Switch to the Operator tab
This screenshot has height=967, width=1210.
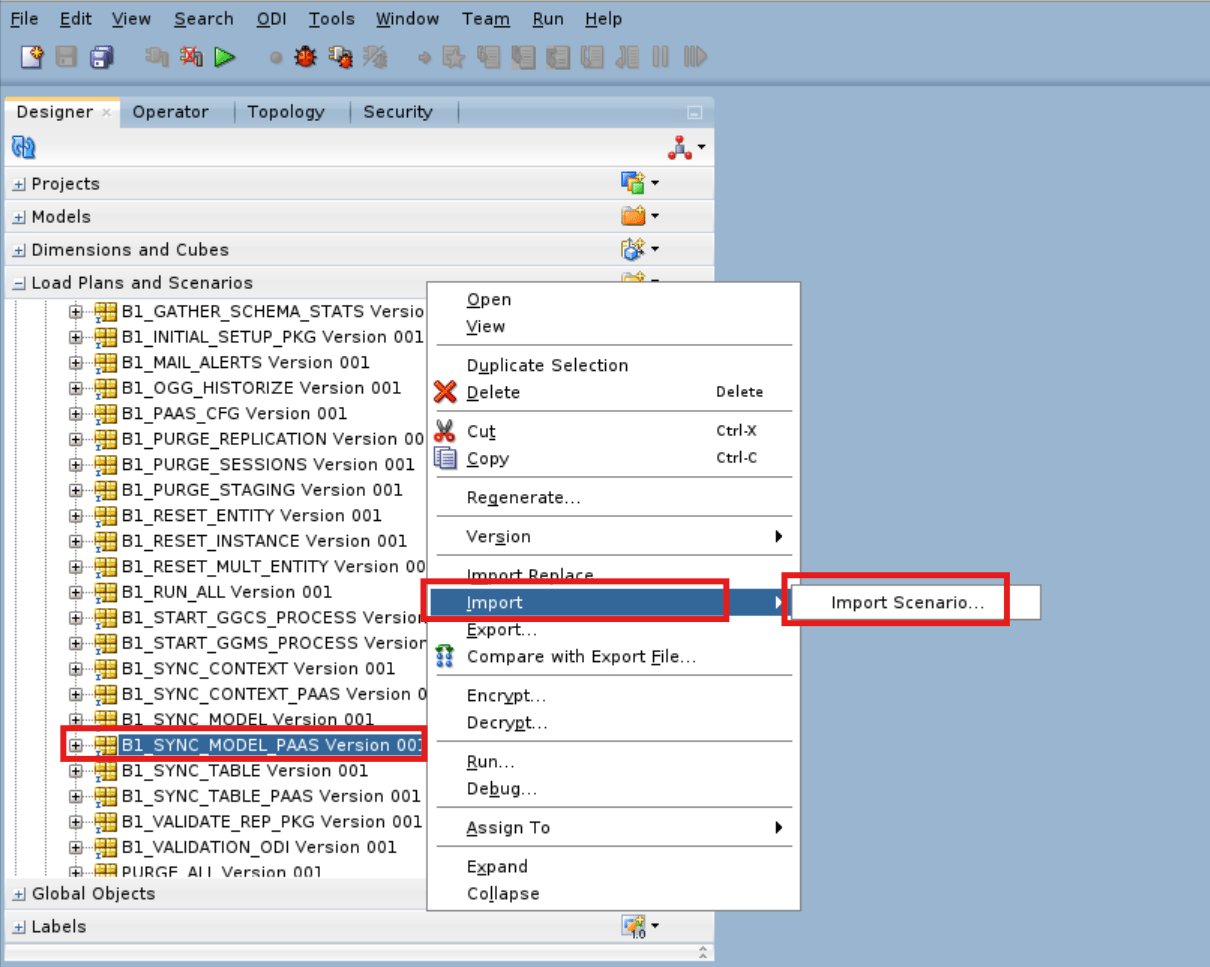click(x=170, y=112)
